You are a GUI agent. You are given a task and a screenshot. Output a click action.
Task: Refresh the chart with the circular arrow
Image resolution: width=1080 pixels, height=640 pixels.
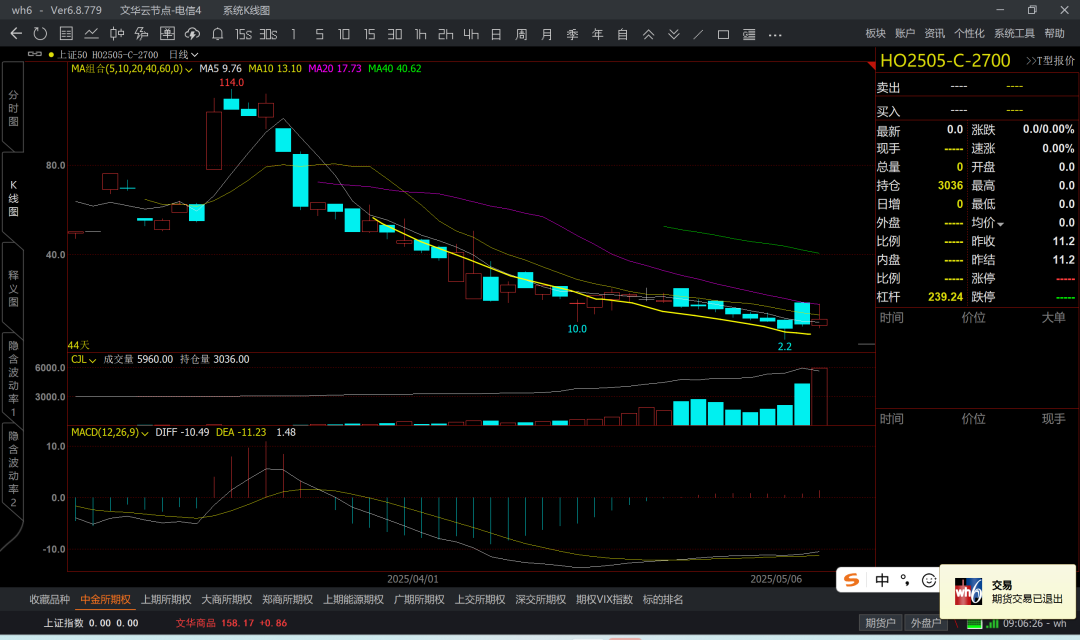click(x=40, y=34)
